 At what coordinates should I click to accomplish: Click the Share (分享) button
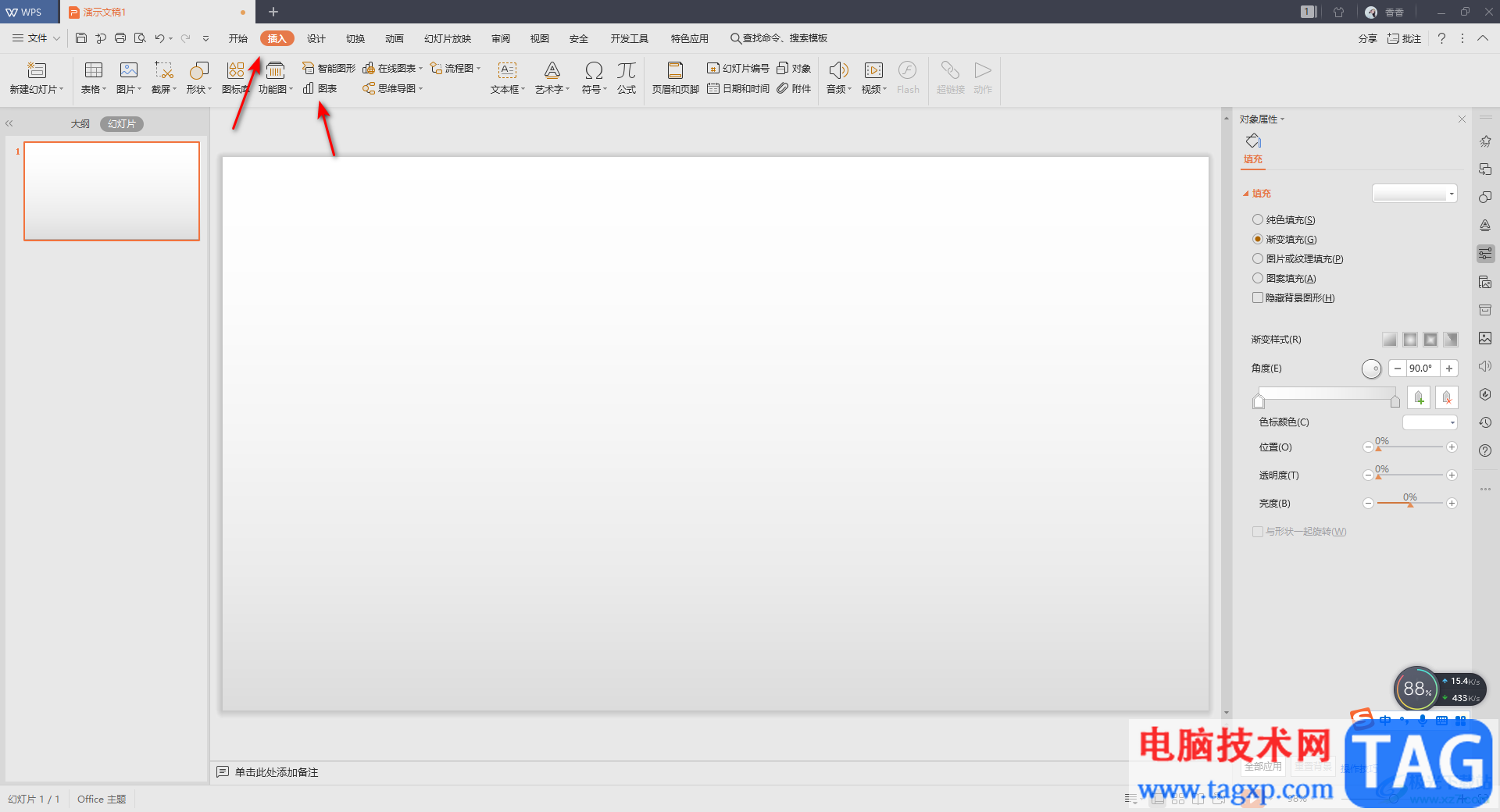1368,38
